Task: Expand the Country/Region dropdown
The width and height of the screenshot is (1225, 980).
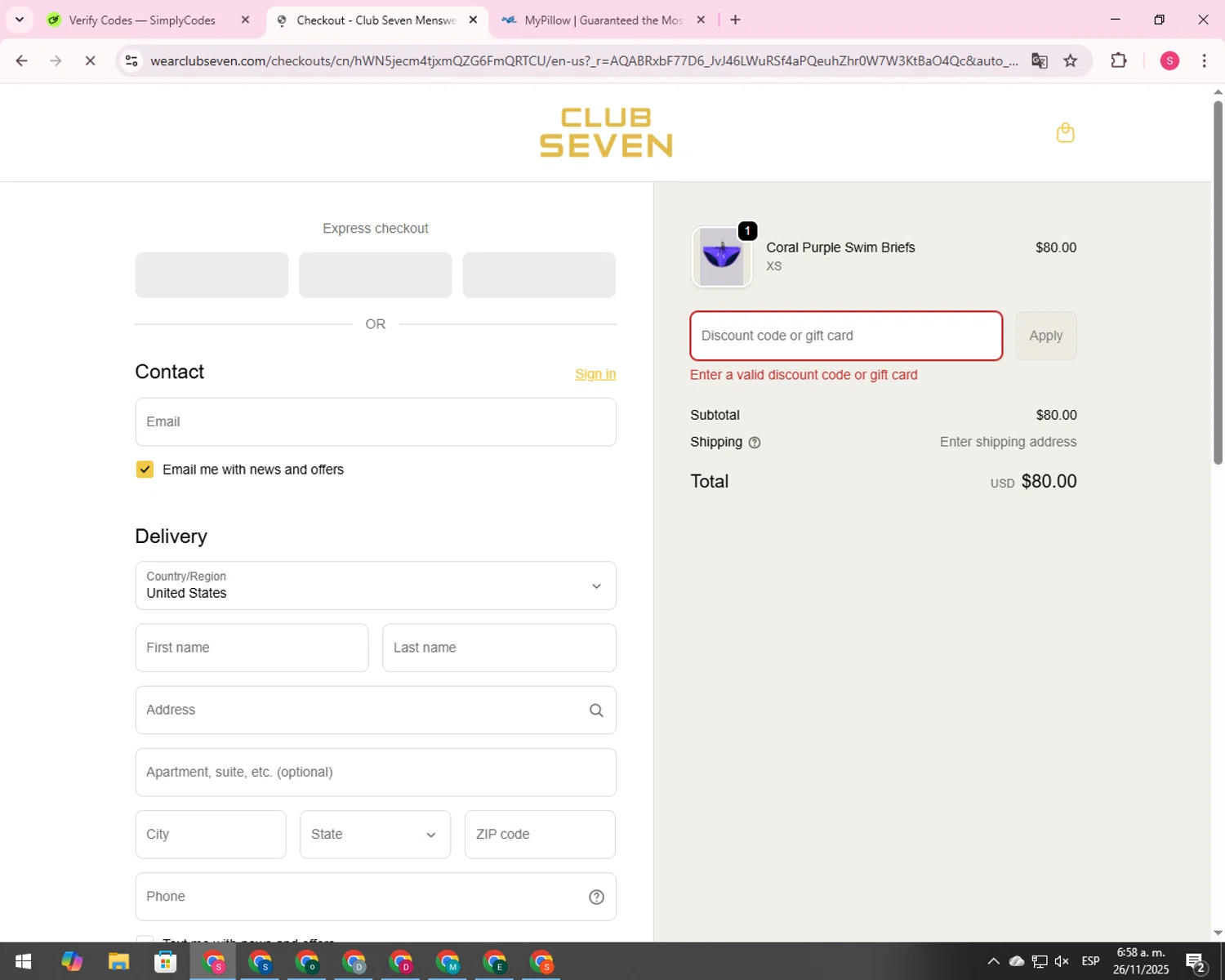Action: click(376, 586)
